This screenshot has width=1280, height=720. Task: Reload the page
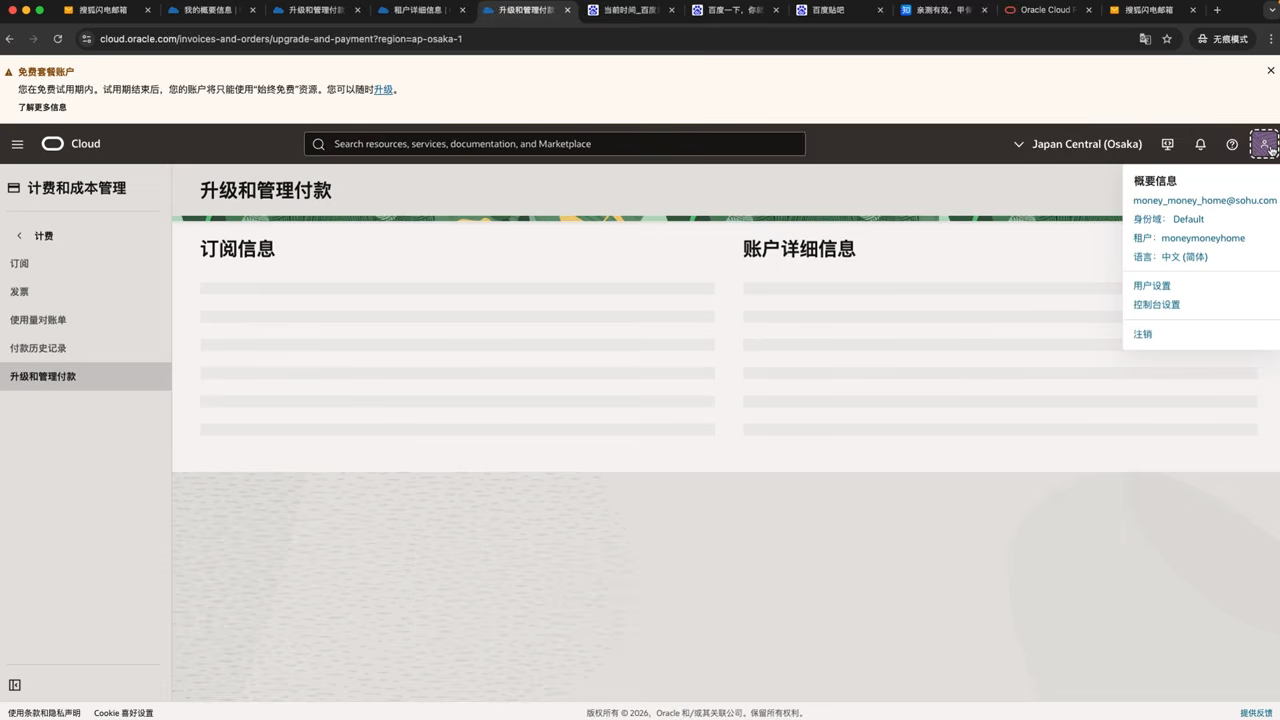tap(58, 39)
